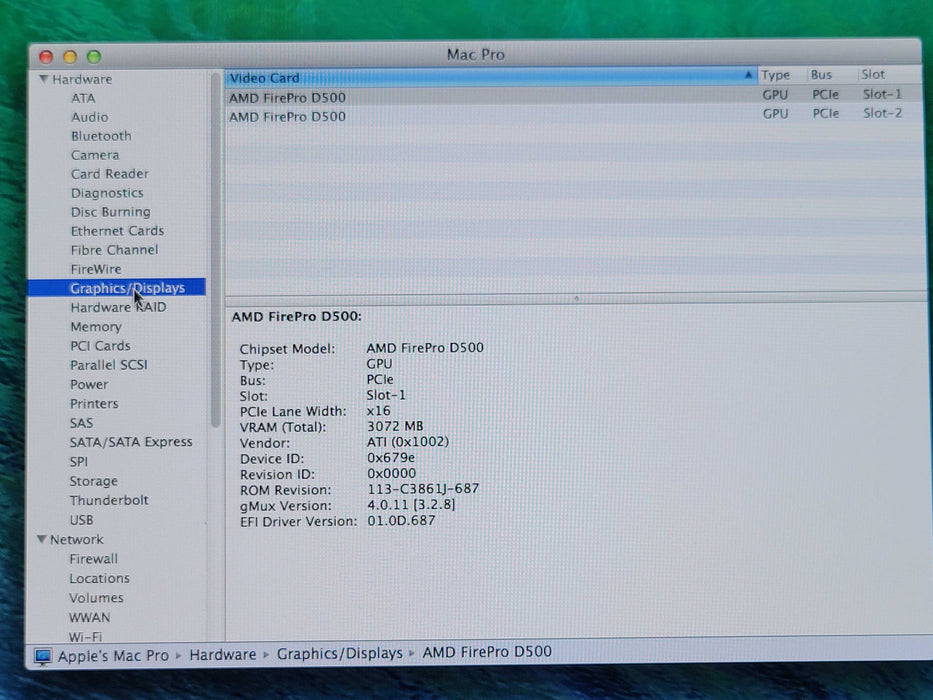Select Firewall under Network
Screen dimensions: 933x700
pyautogui.click(x=93, y=559)
